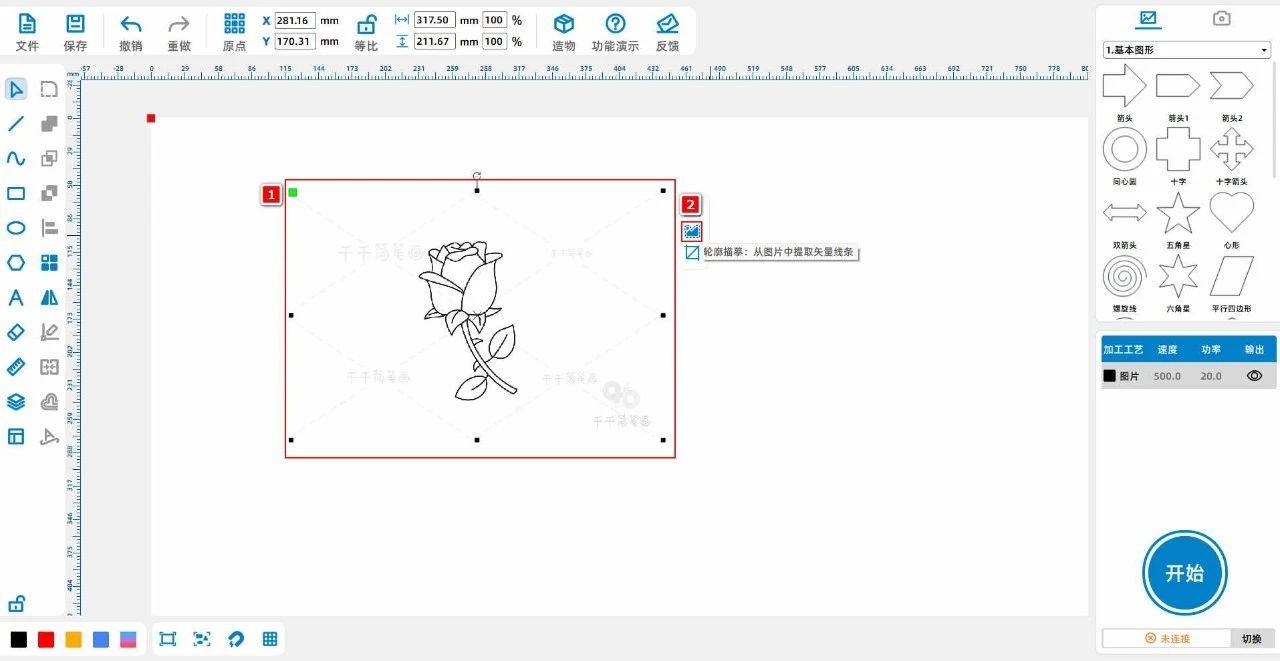This screenshot has height=661, width=1280.
Task: Click the 原点 origin grid icon
Action: click(x=234, y=24)
